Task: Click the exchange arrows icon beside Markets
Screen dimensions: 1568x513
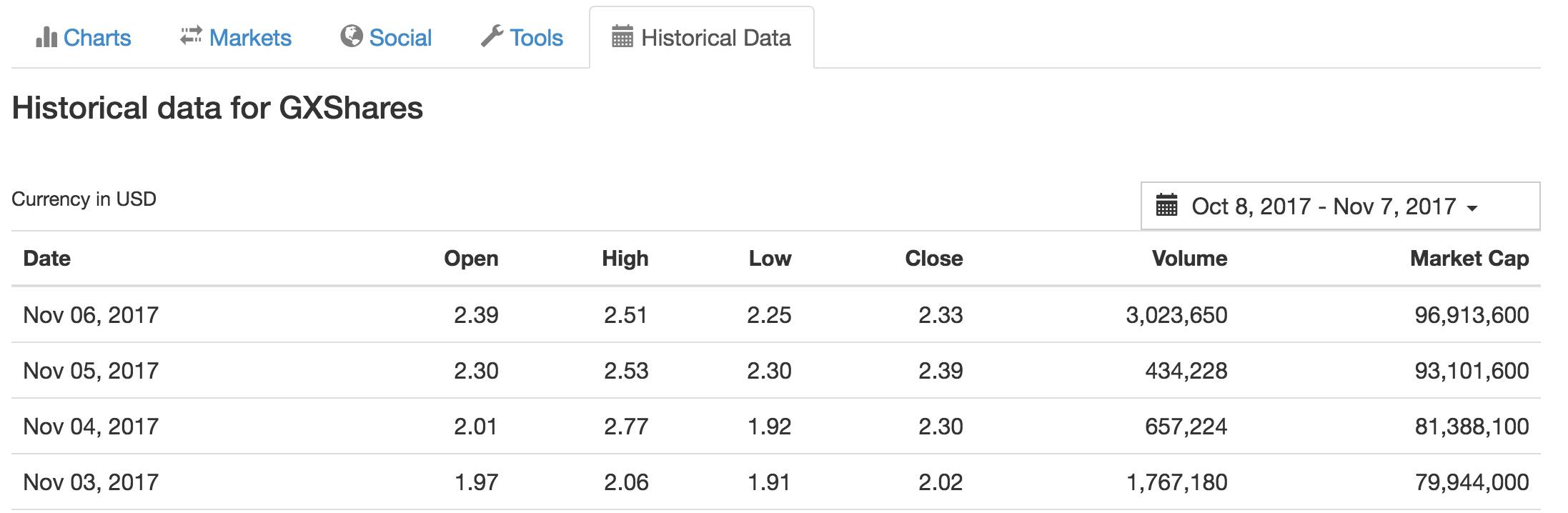Action: point(191,35)
